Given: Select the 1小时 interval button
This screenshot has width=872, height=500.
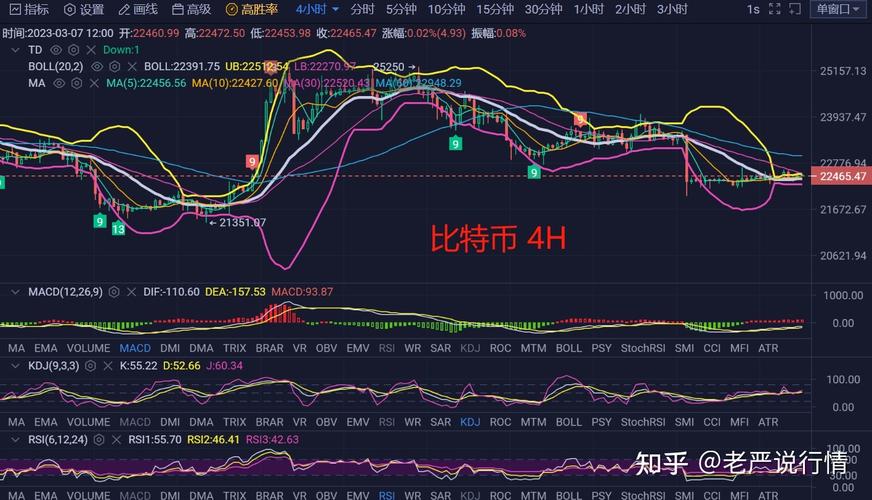Looking at the screenshot, I should 589,9.
